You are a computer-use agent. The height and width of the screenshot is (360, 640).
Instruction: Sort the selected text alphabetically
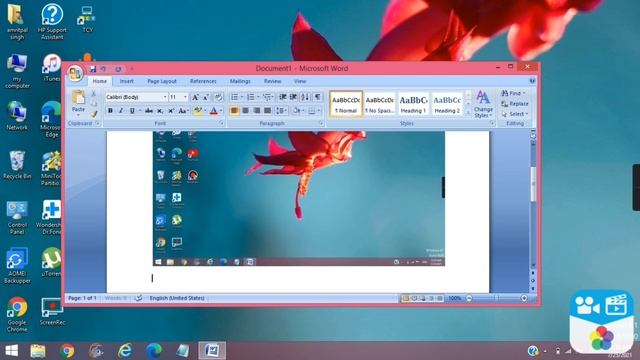305,97
